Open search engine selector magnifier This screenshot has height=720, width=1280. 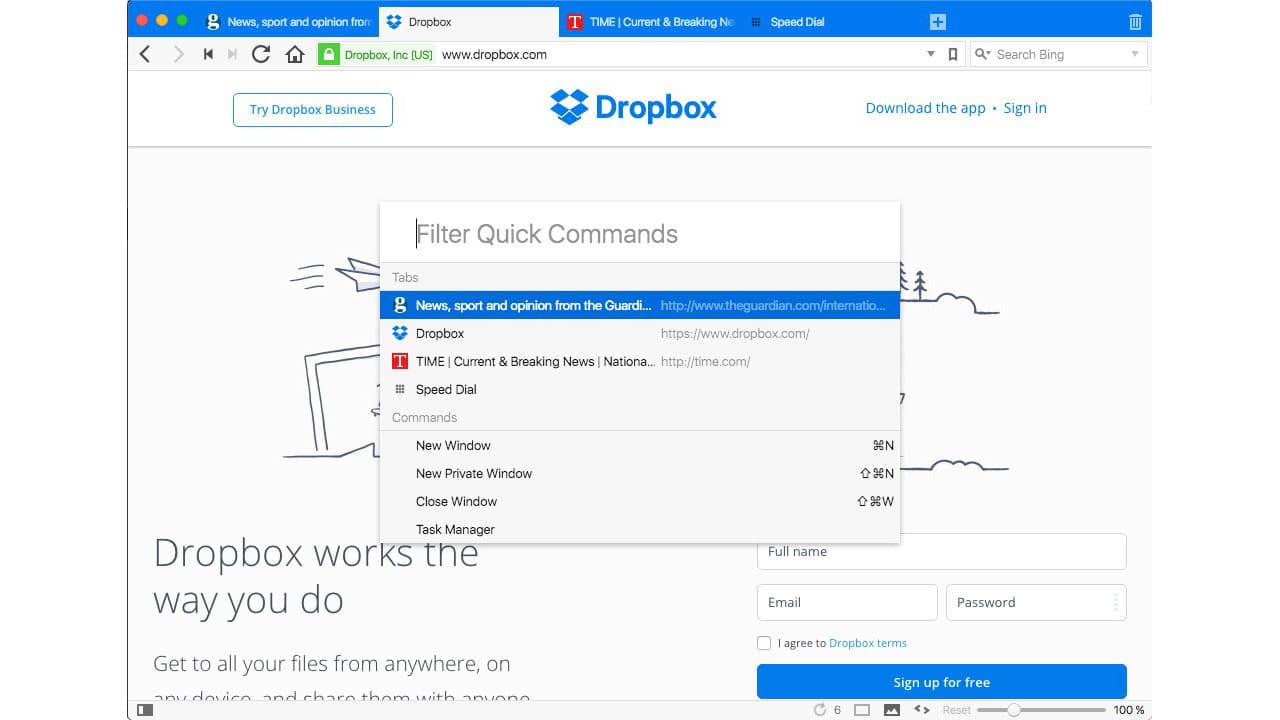pyautogui.click(x=982, y=54)
